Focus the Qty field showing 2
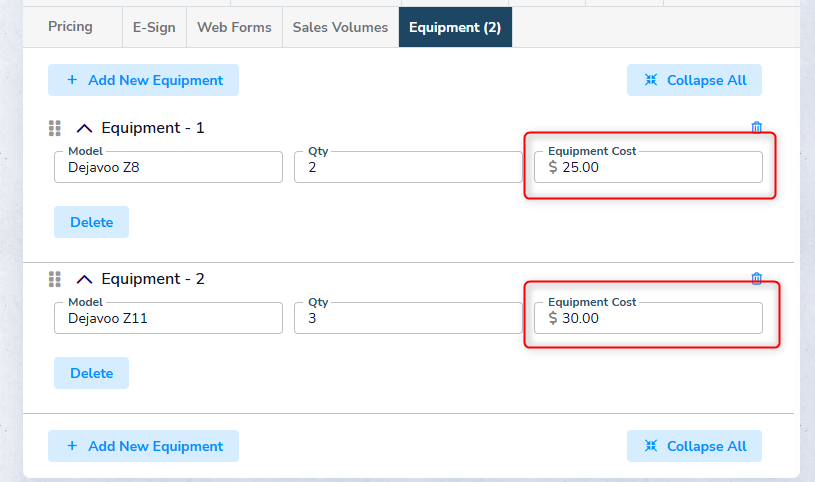This screenshot has width=815, height=482. tap(408, 168)
